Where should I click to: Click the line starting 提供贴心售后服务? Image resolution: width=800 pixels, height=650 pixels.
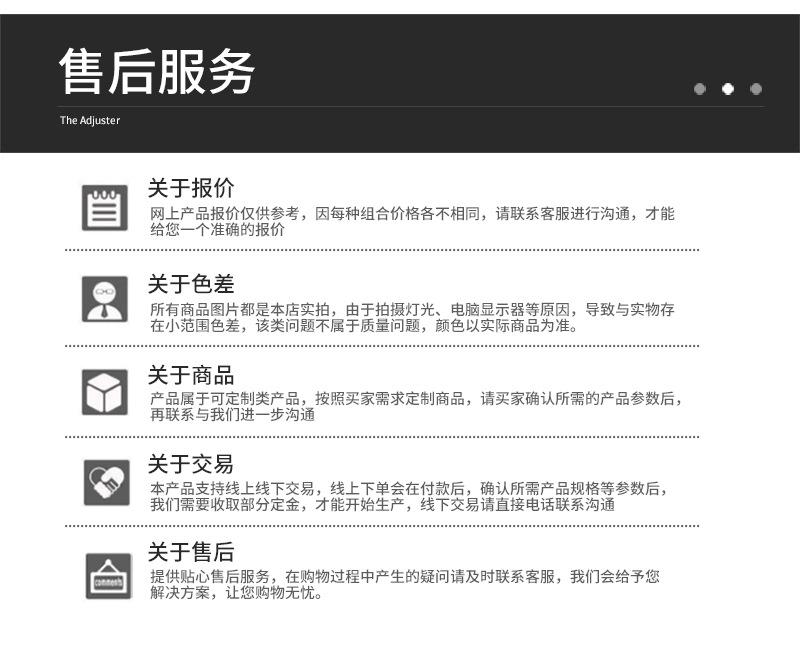click(405, 577)
